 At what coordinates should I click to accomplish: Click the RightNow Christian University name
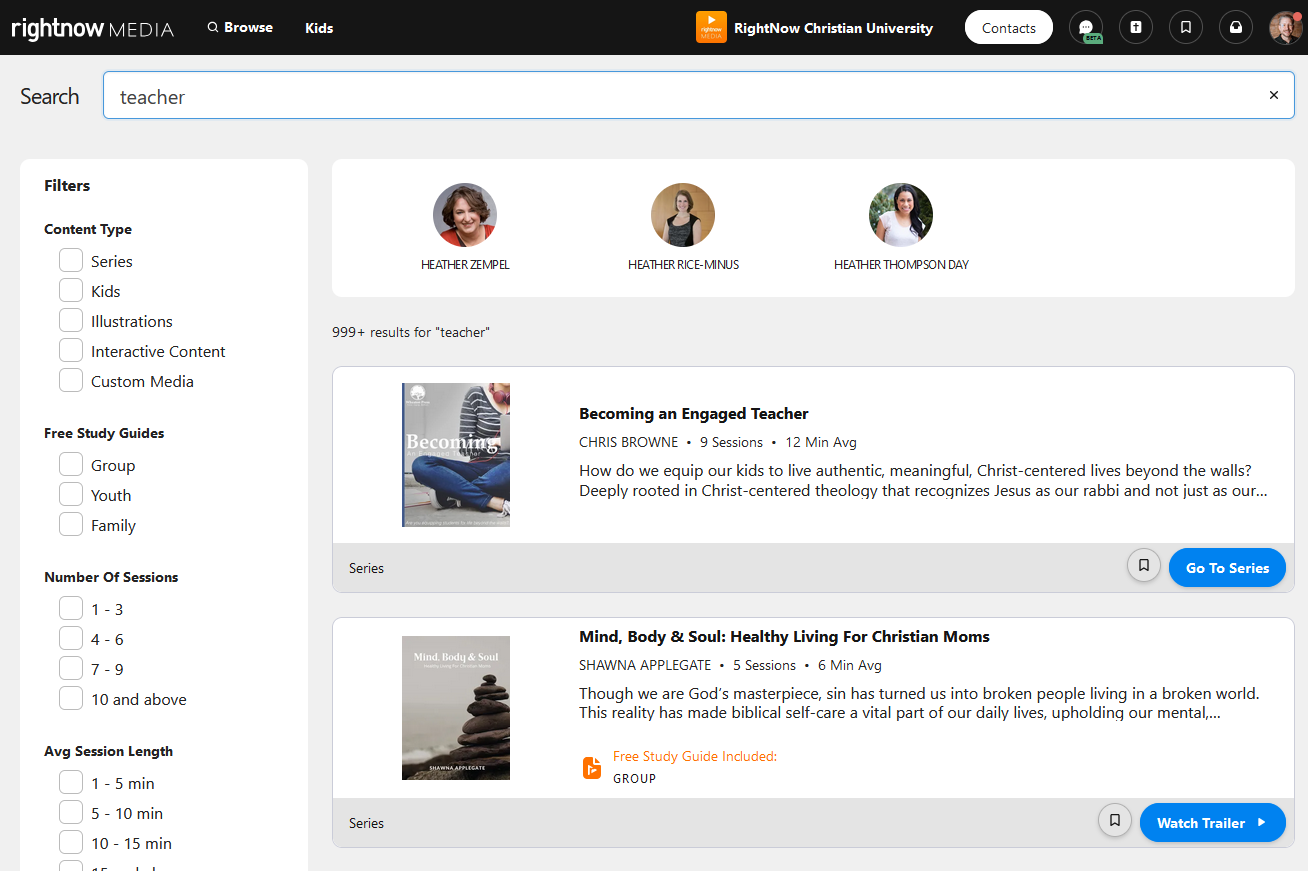pyautogui.click(x=833, y=28)
